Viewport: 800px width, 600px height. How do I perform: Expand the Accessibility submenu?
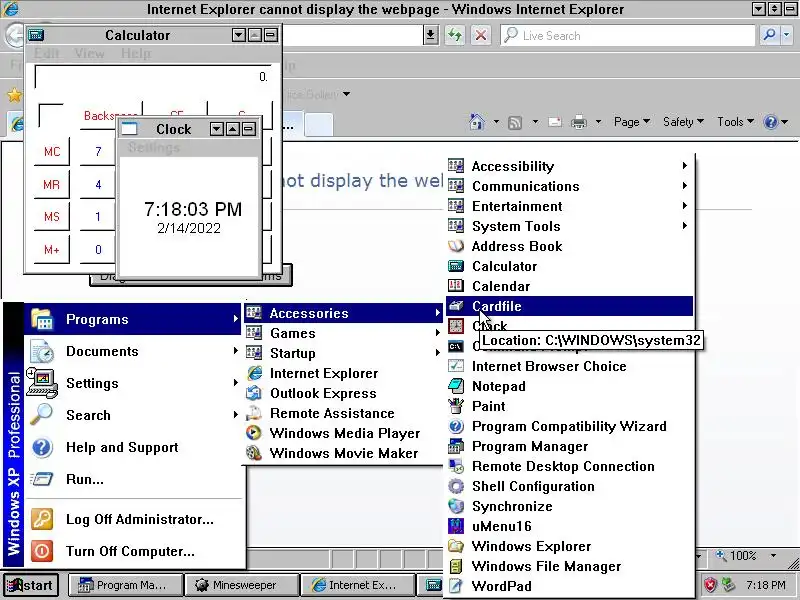[569, 166]
